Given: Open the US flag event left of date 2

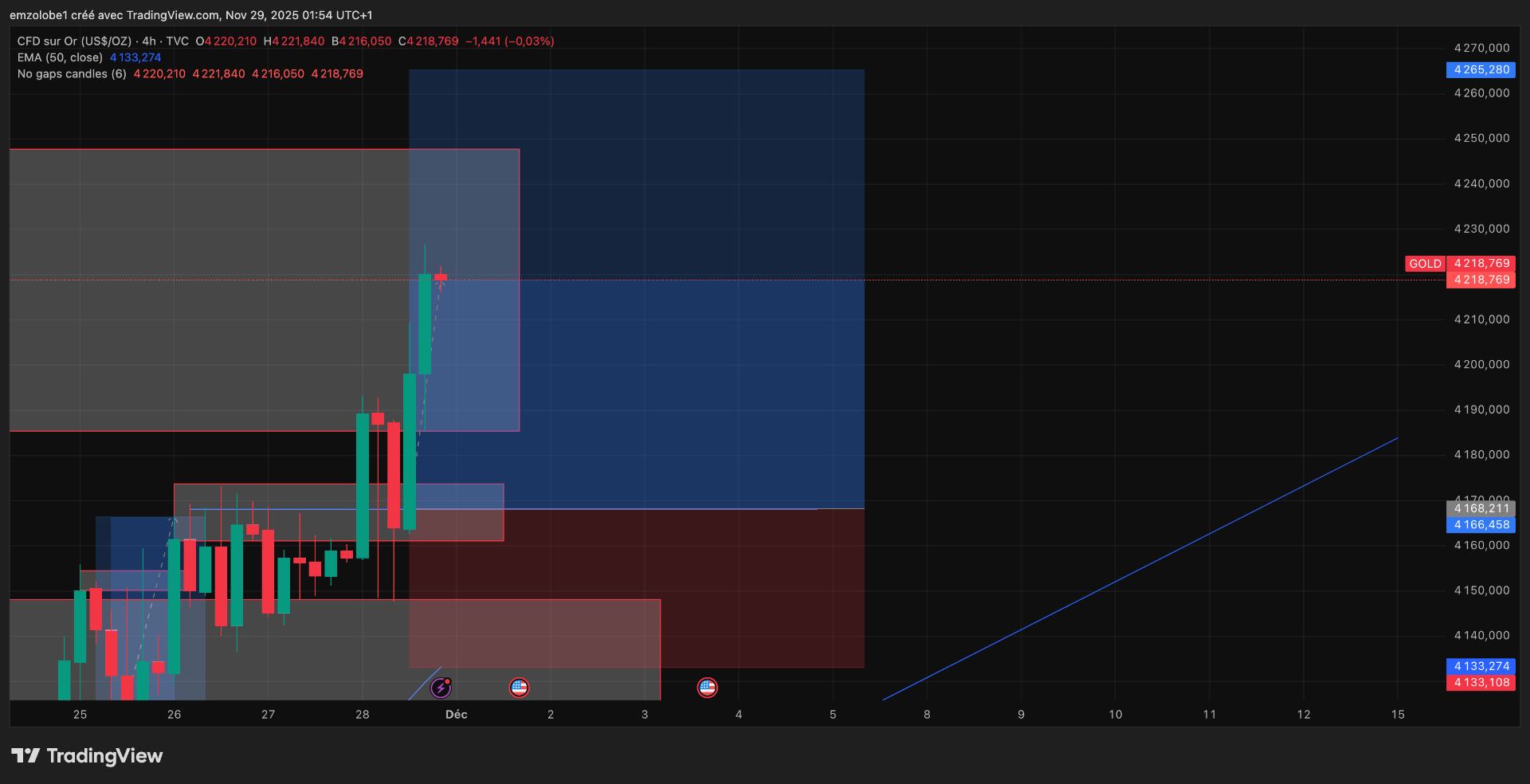Looking at the screenshot, I should coord(519,688).
